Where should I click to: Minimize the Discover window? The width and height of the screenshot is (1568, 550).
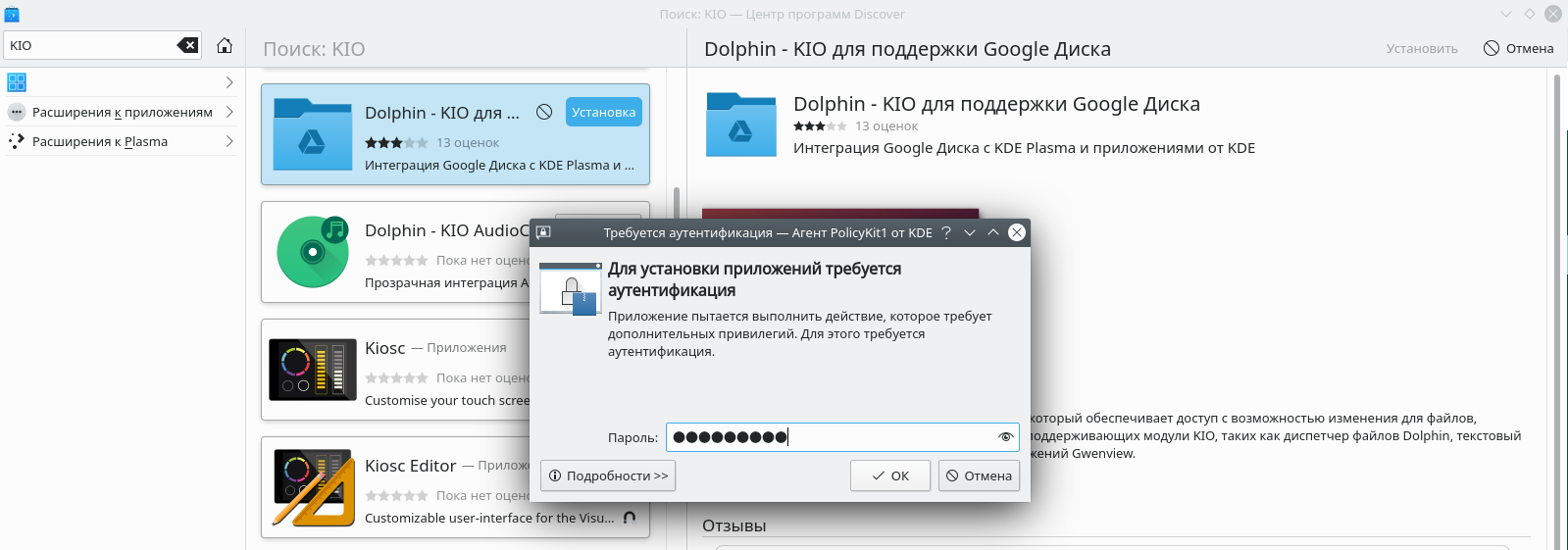tap(1506, 14)
